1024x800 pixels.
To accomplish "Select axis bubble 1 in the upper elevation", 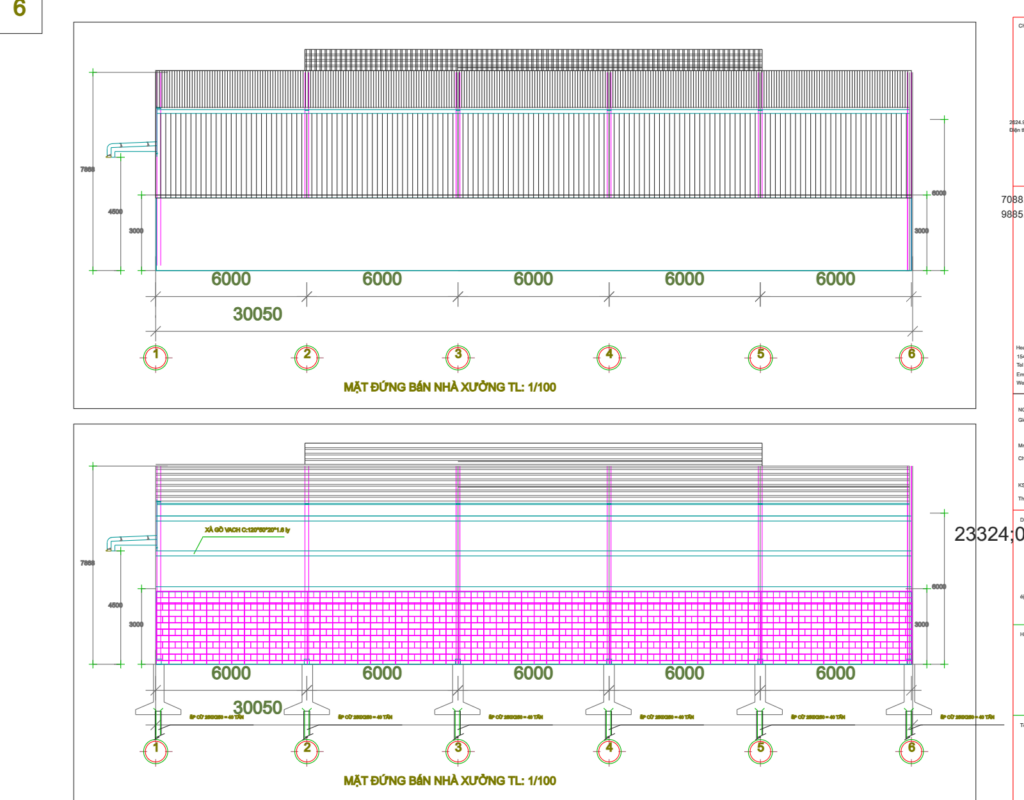I will [x=155, y=357].
